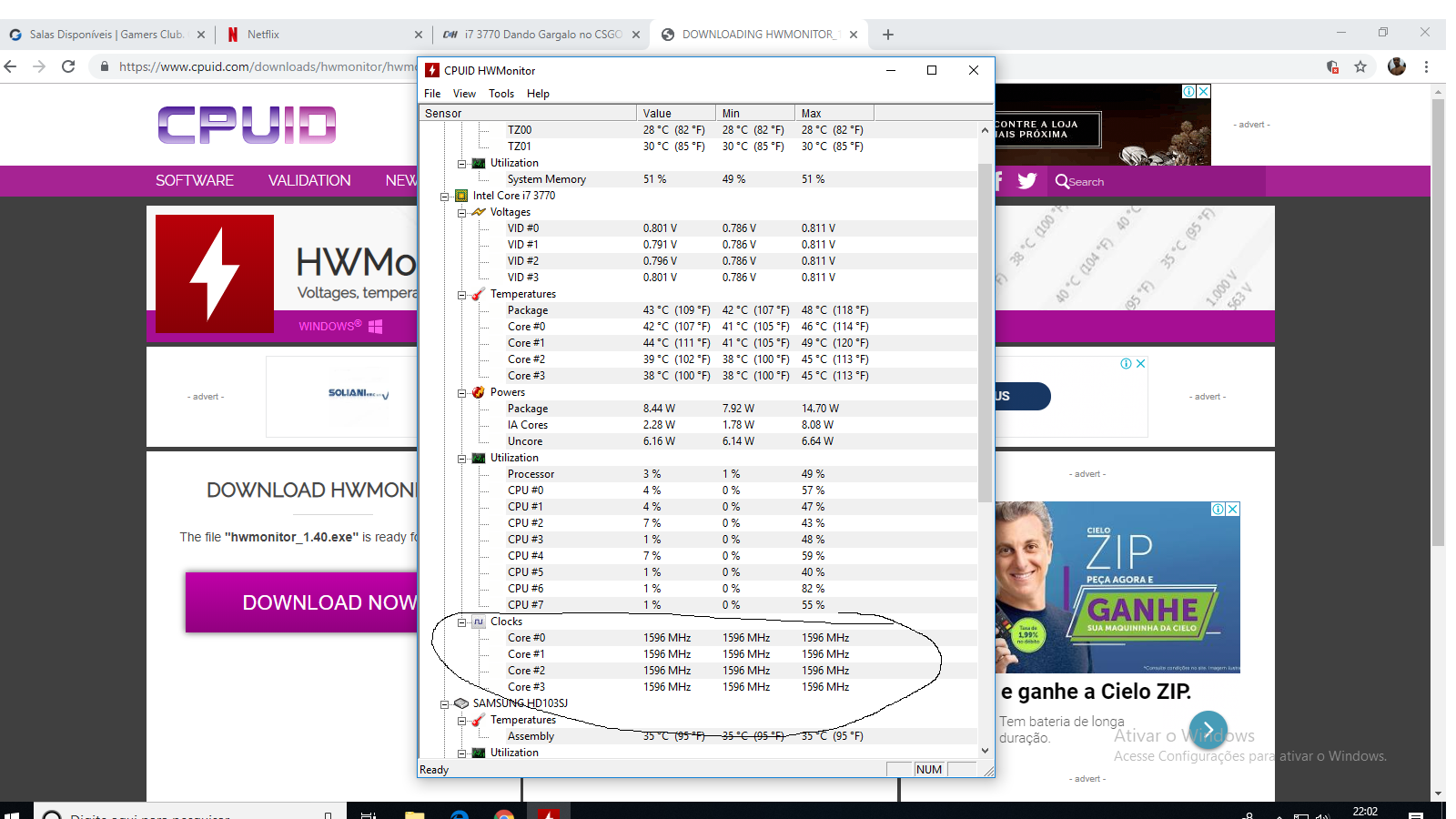Viewport: 1456px width, 819px height.
Task: Open the SOFTWARE nav link on CPUID
Action: [x=195, y=181]
